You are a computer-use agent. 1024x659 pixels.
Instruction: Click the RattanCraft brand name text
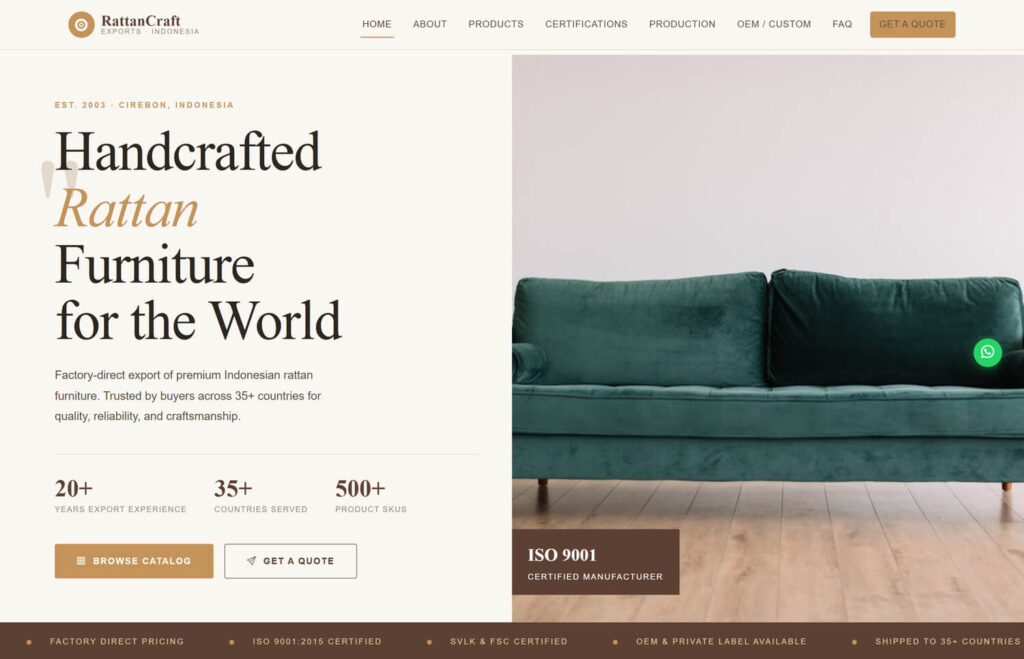coord(140,20)
